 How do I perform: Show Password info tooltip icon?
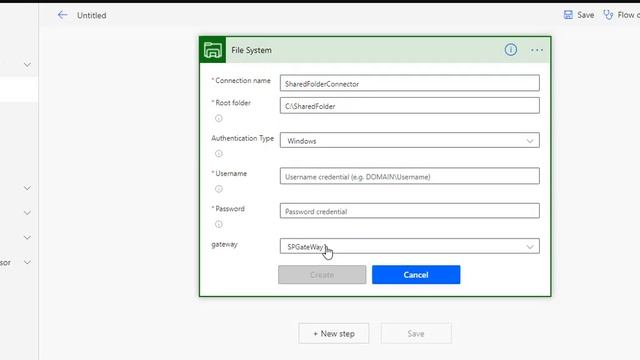[x=219, y=224]
